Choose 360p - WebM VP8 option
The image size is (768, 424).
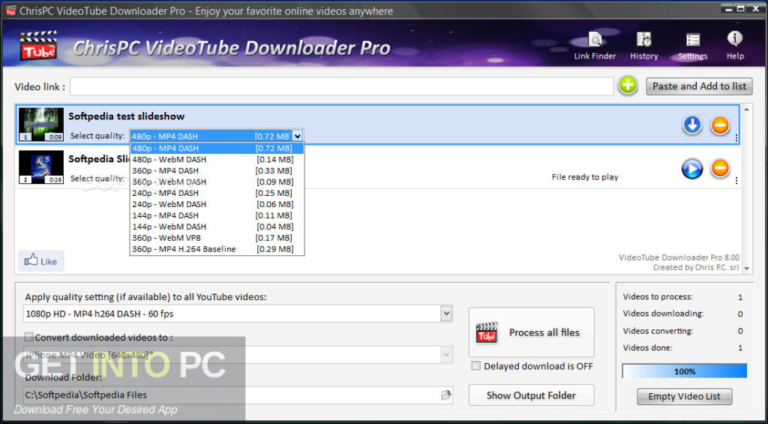217,238
